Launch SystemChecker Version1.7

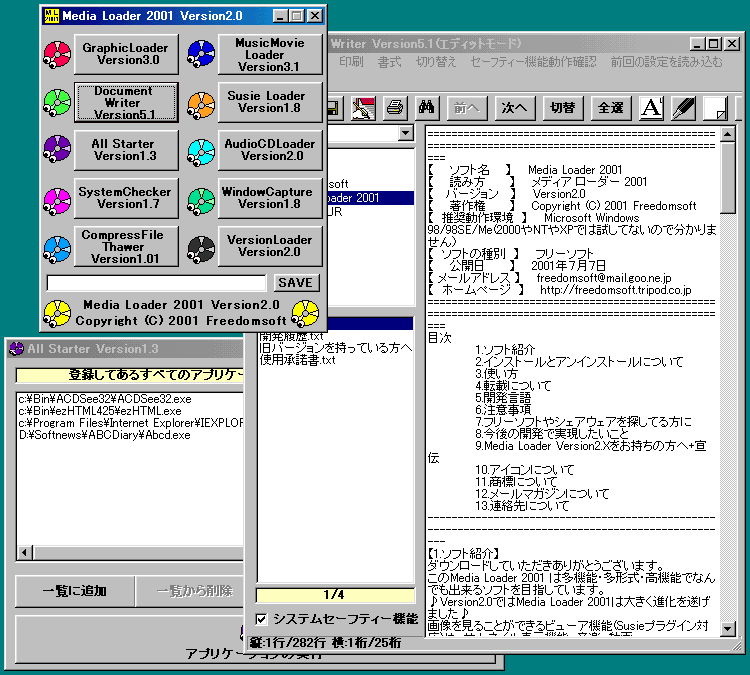[x=126, y=198]
